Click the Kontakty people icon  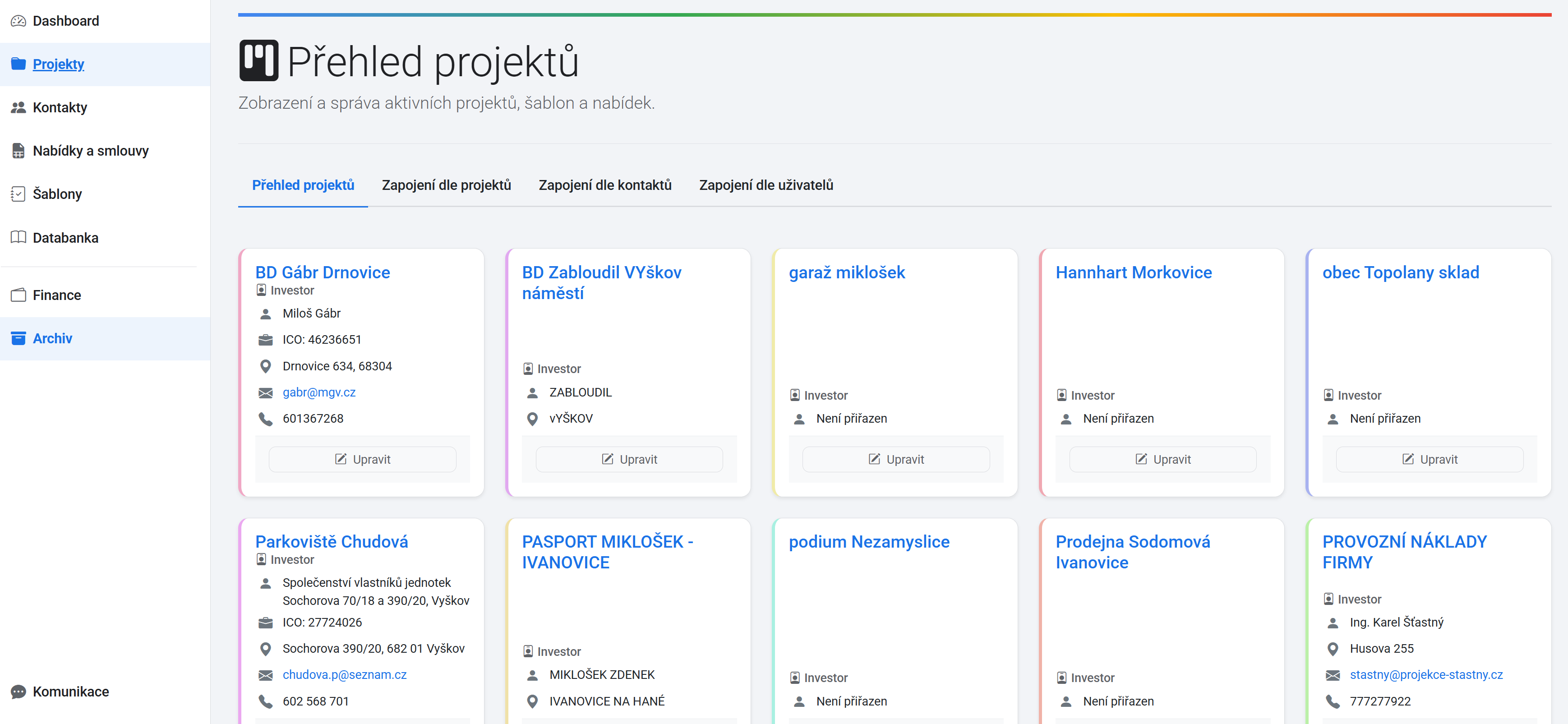point(18,108)
